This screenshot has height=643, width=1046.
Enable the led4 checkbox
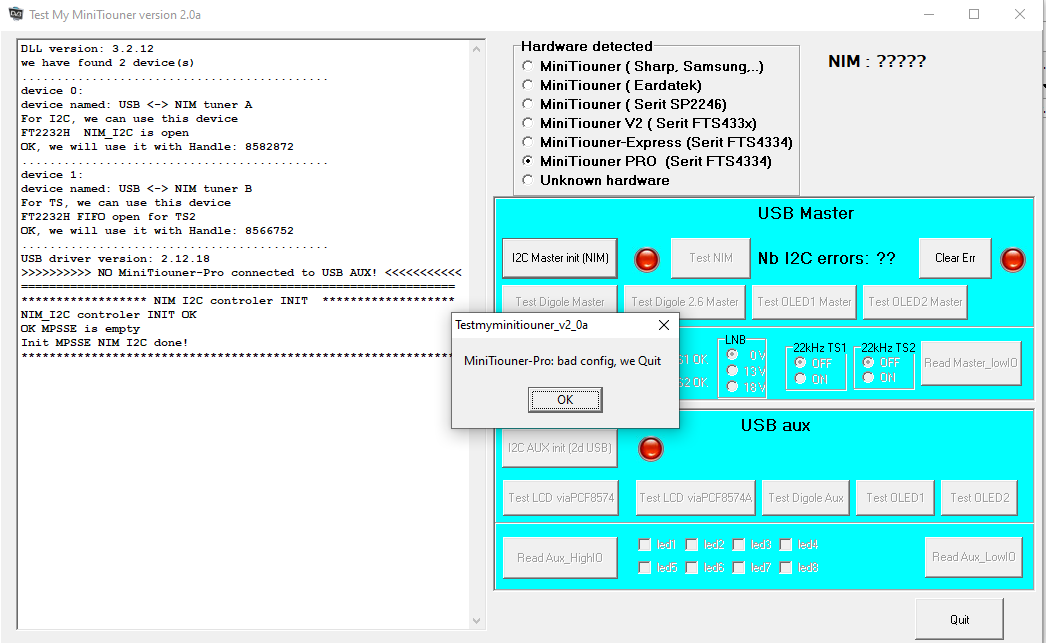[x=786, y=545]
